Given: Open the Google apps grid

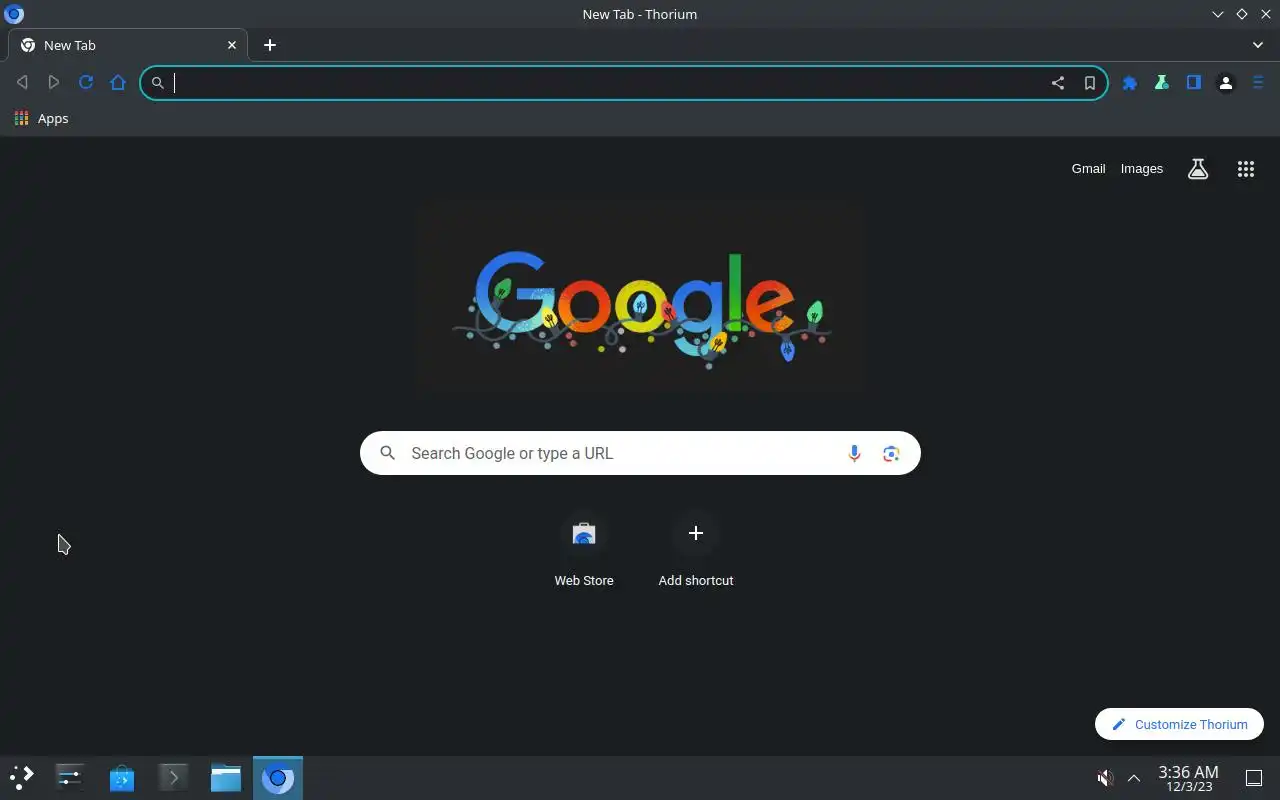Looking at the screenshot, I should click(1246, 169).
